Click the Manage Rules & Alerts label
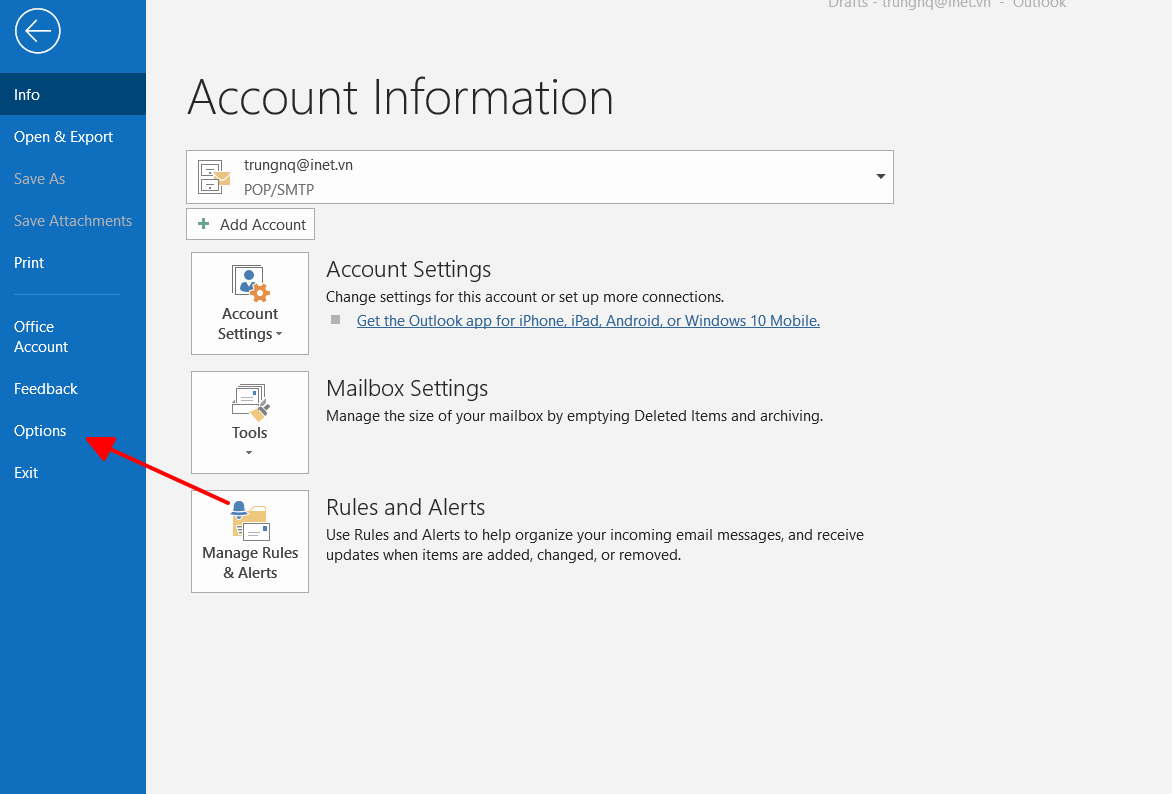Image resolution: width=1172 pixels, height=794 pixels. [x=250, y=562]
